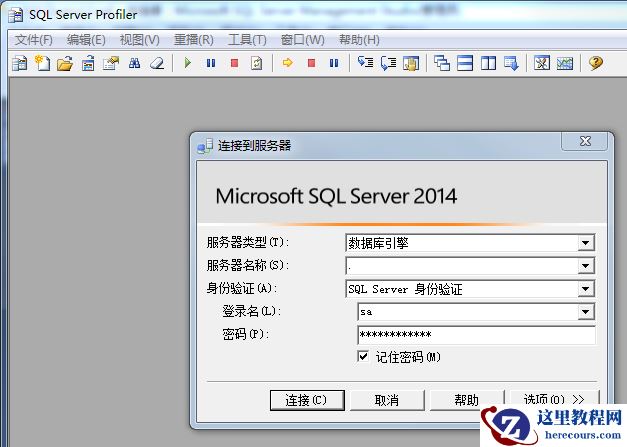627x447 pixels.
Task: Expand the 服务器名称 dropdown arrow
Action: [585, 266]
